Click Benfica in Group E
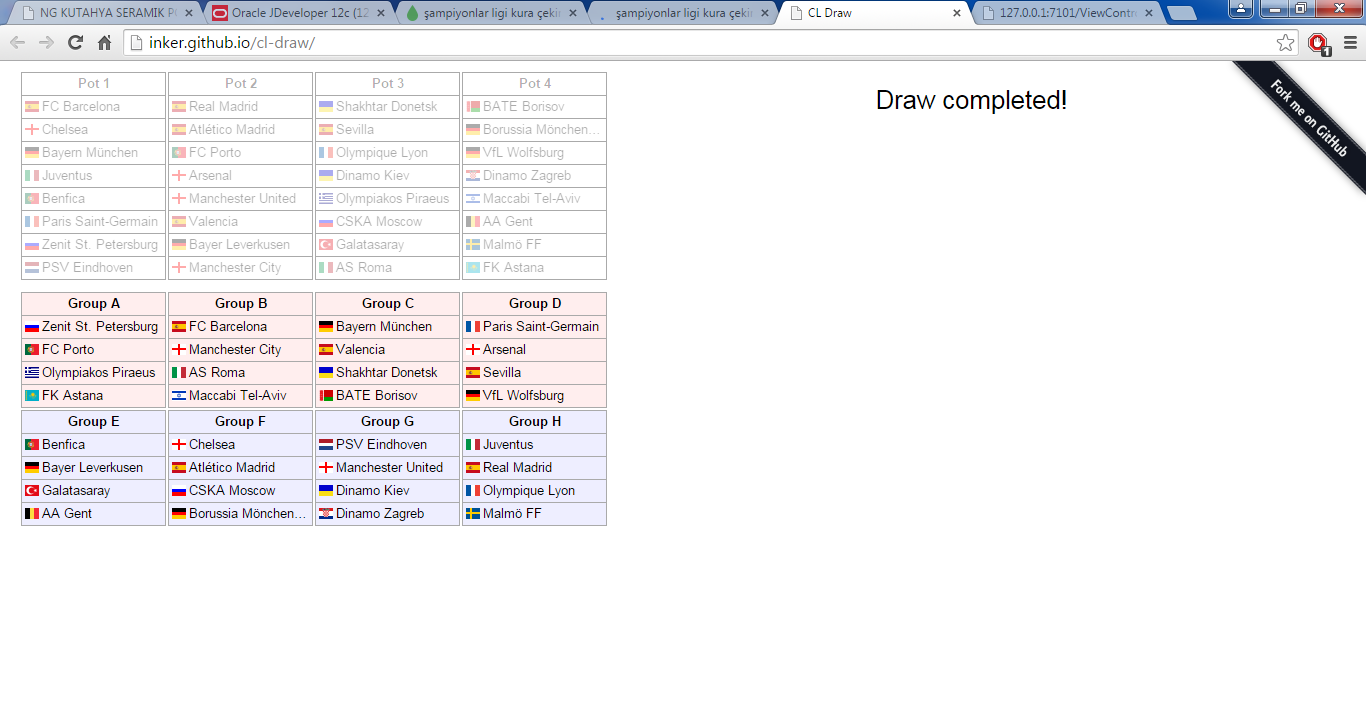Viewport: 1366px width, 728px height. (94, 445)
